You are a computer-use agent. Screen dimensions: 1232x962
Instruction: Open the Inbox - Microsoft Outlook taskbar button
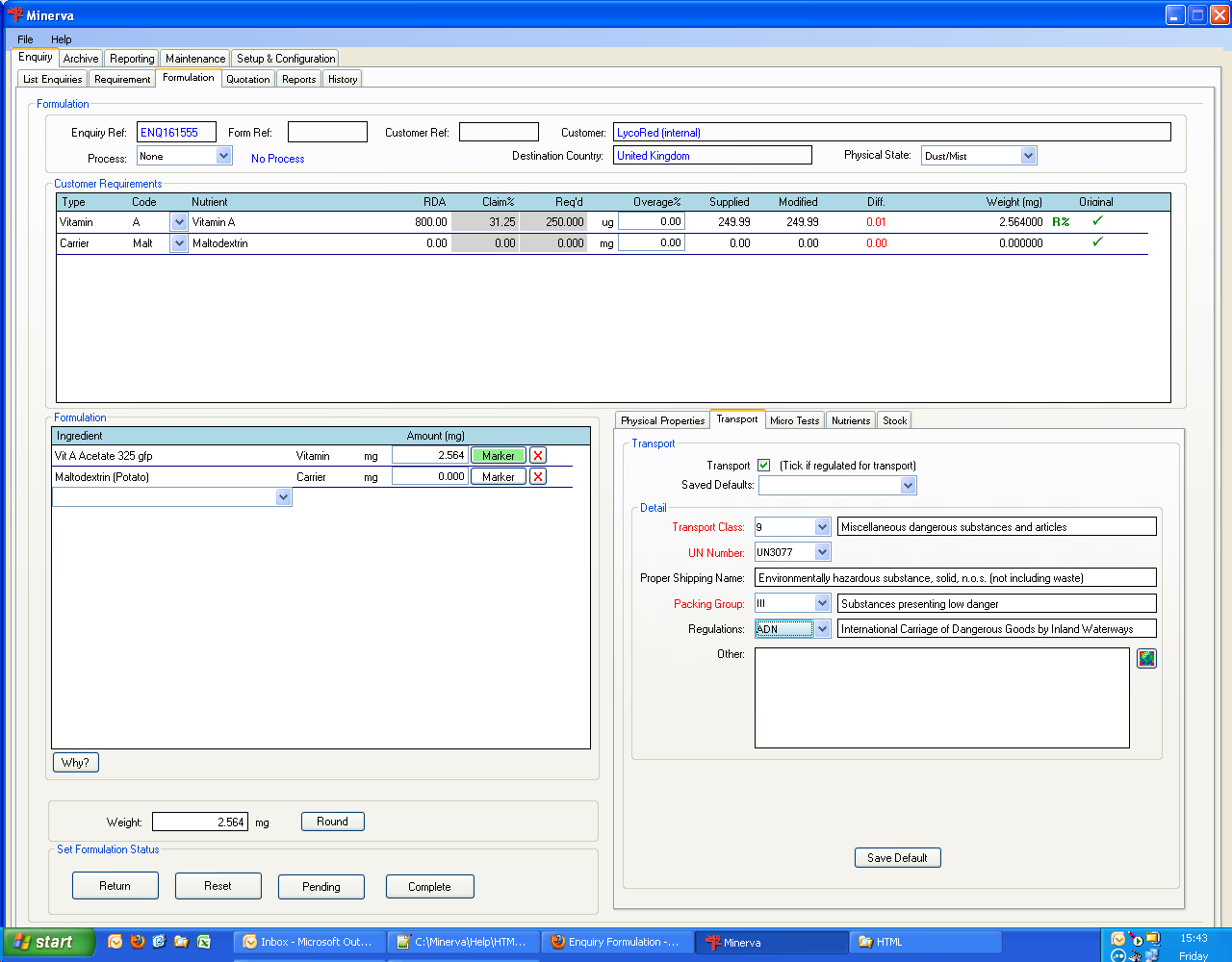coord(310,942)
